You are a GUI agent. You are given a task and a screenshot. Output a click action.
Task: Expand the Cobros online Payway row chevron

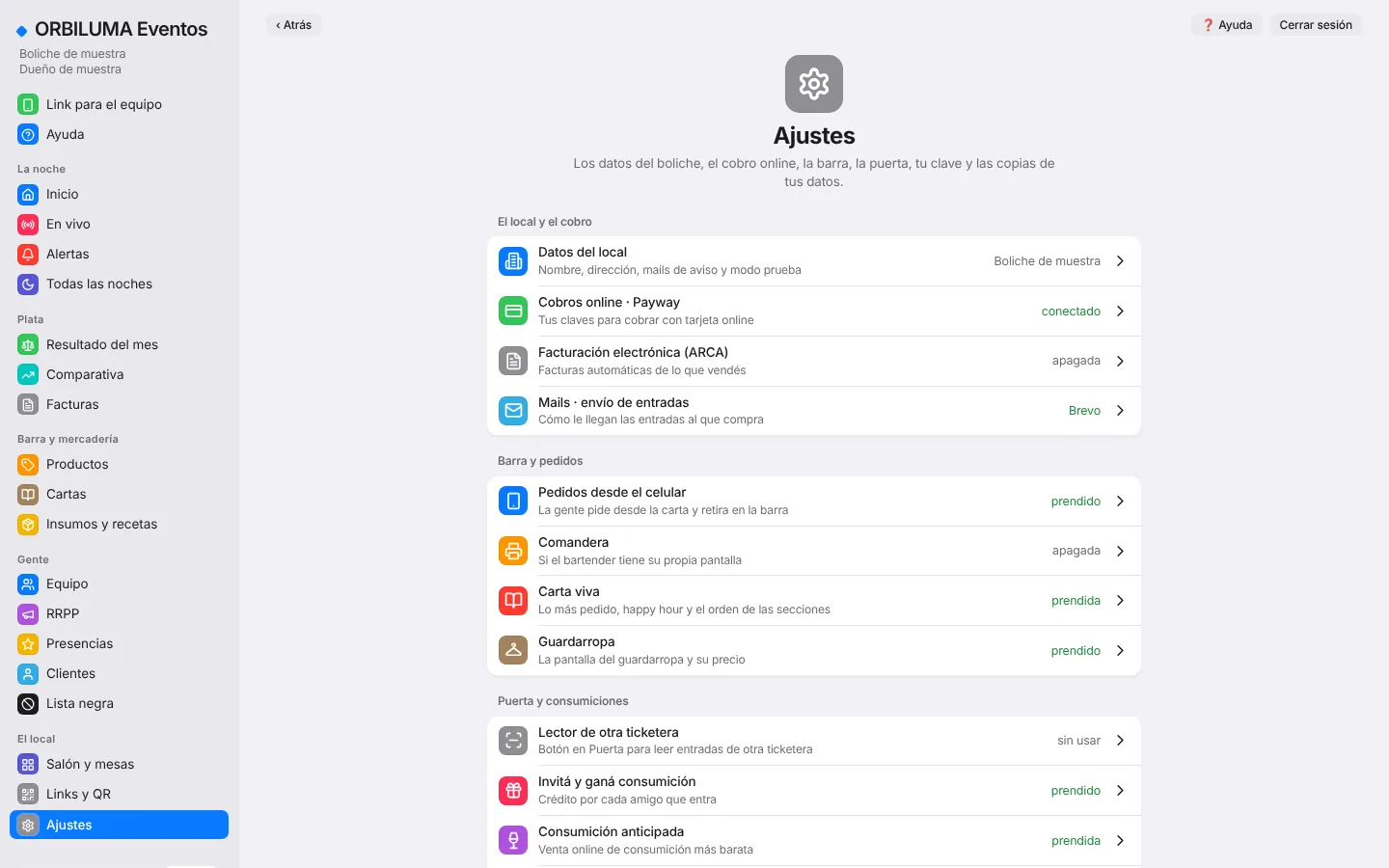click(x=1120, y=311)
